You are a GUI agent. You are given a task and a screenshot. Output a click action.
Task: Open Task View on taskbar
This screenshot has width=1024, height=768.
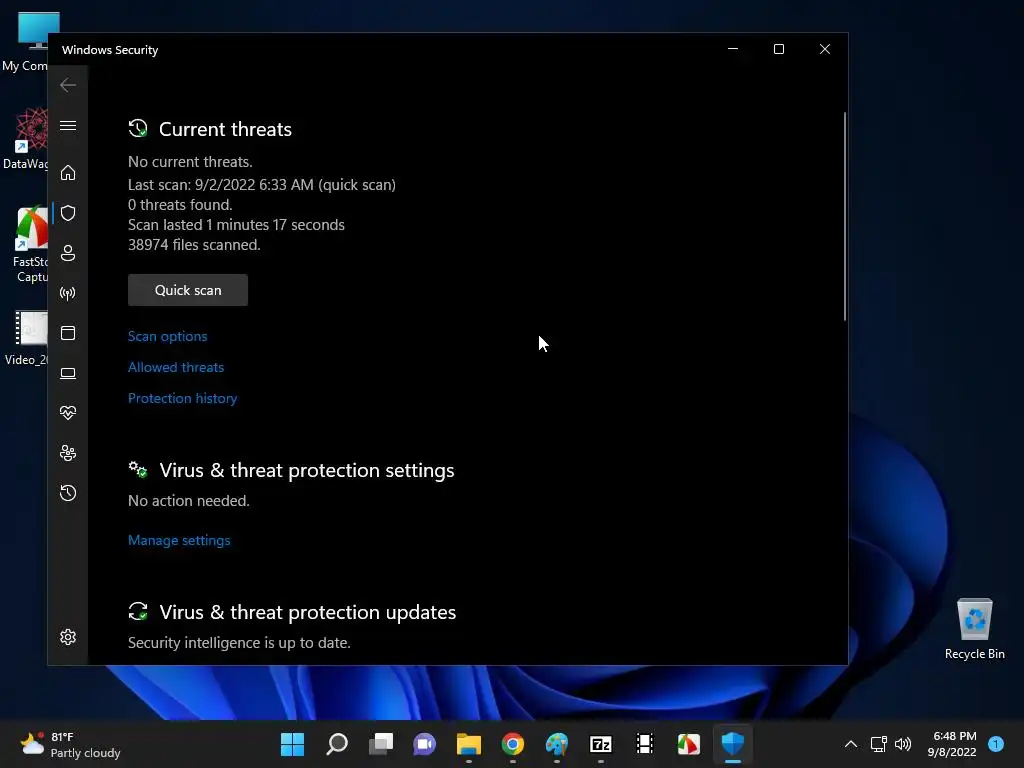(x=381, y=744)
